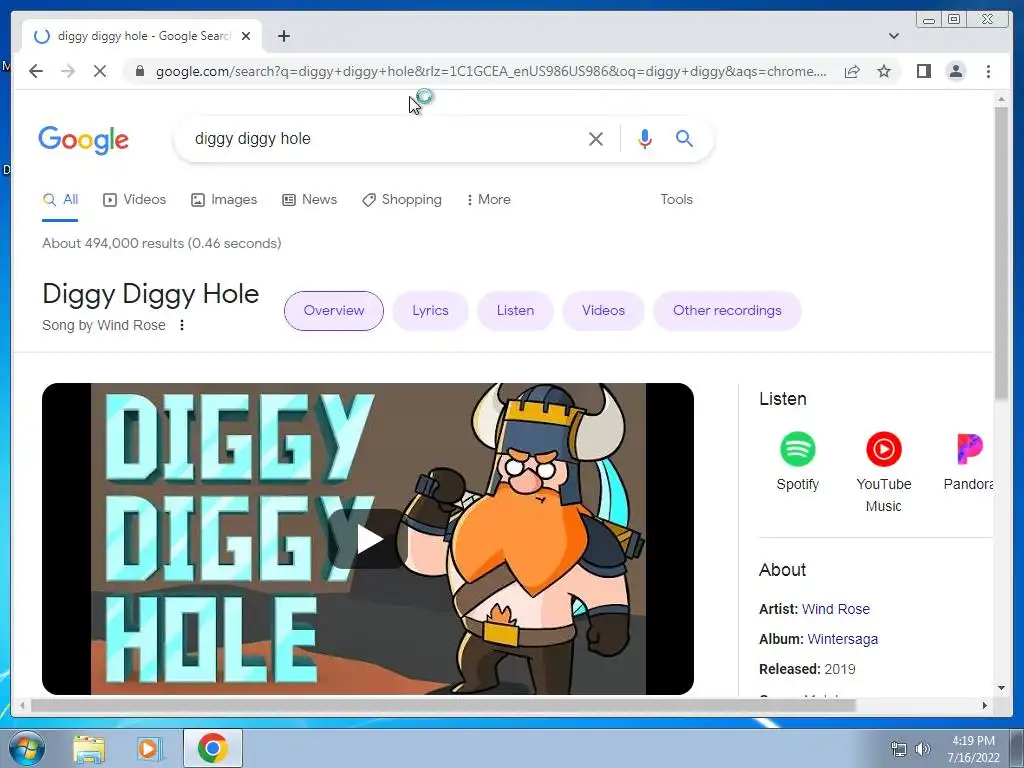Open the Chrome profile avatar
The width and height of the screenshot is (1024, 768).
pos(955,71)
